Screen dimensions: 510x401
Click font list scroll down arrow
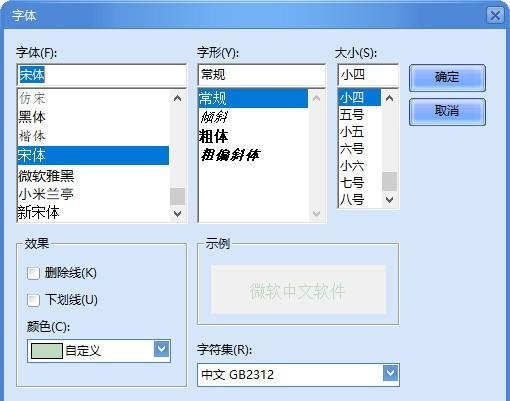pyautogui.click(x=177, y=213)
